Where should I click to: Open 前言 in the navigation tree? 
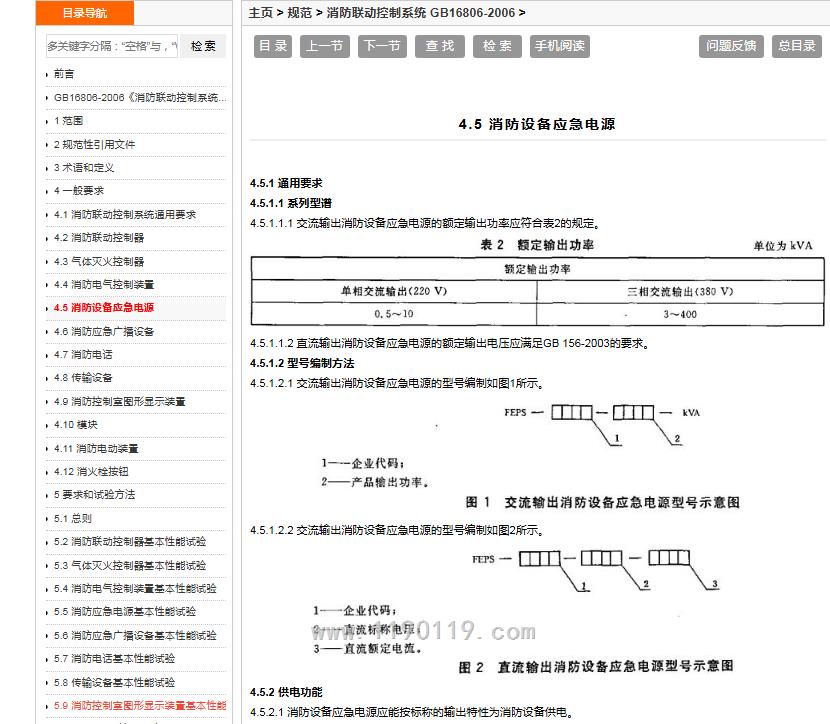click(x=64, y=74)
